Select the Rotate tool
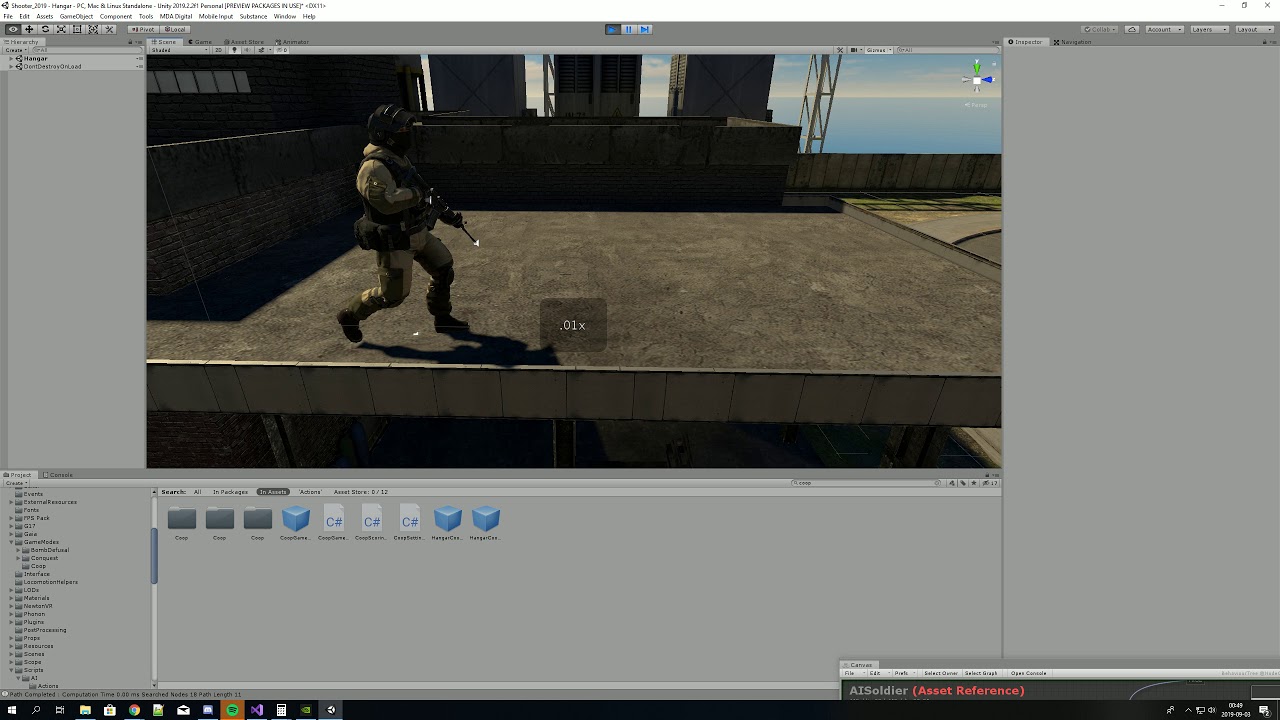The height and width of the screenshot is (720, 1280). pos(45,29)
